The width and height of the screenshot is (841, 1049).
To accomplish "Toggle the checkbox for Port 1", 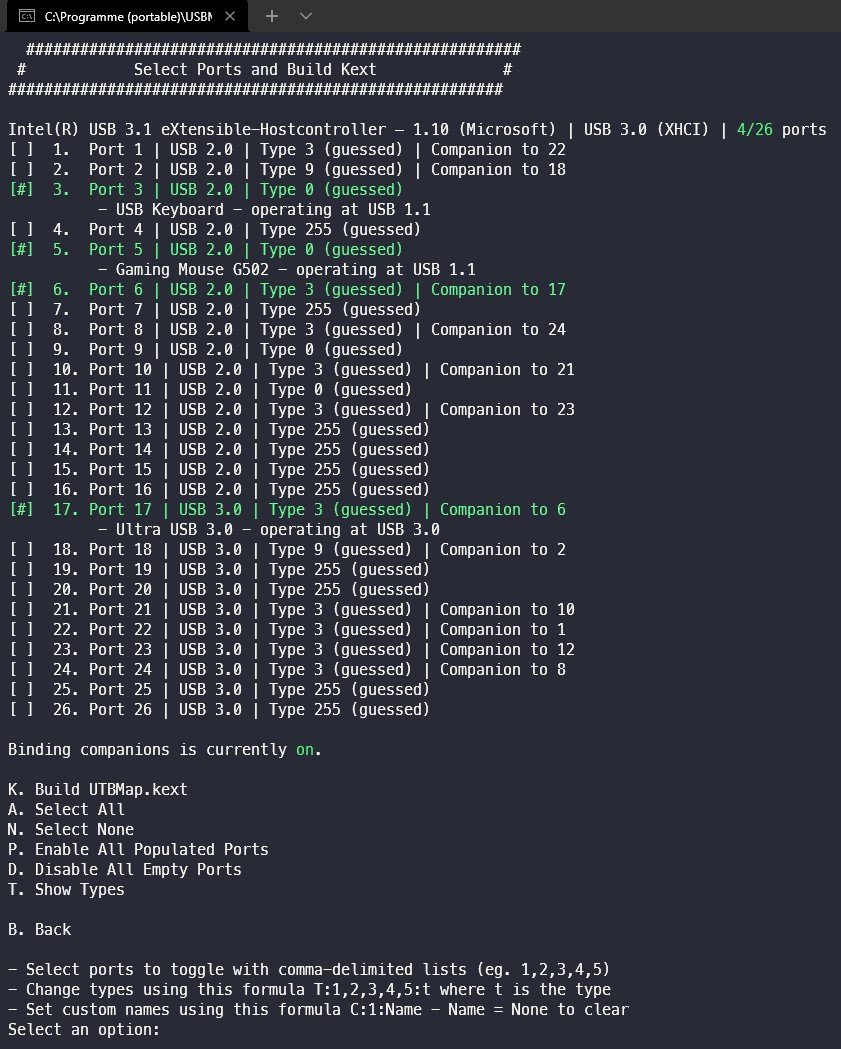I will pos(21,150).
